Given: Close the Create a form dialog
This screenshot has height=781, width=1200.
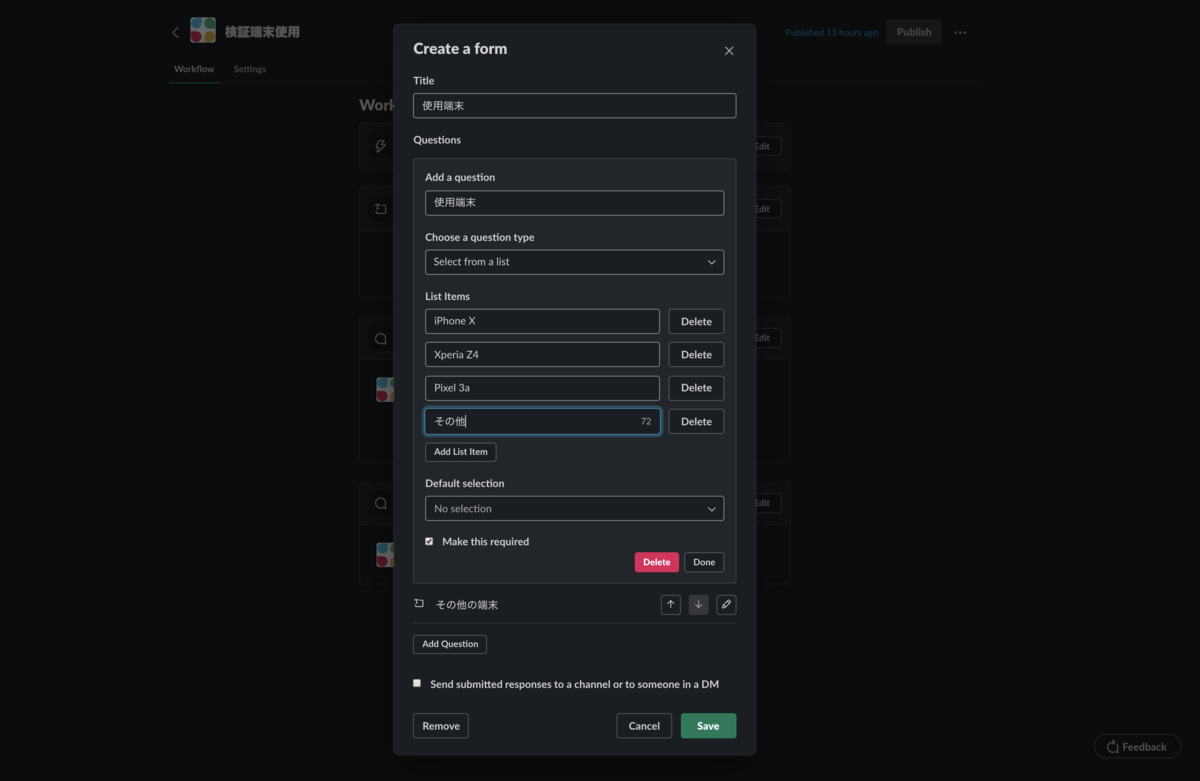Looking at the screenshot, I should [728, 51].
